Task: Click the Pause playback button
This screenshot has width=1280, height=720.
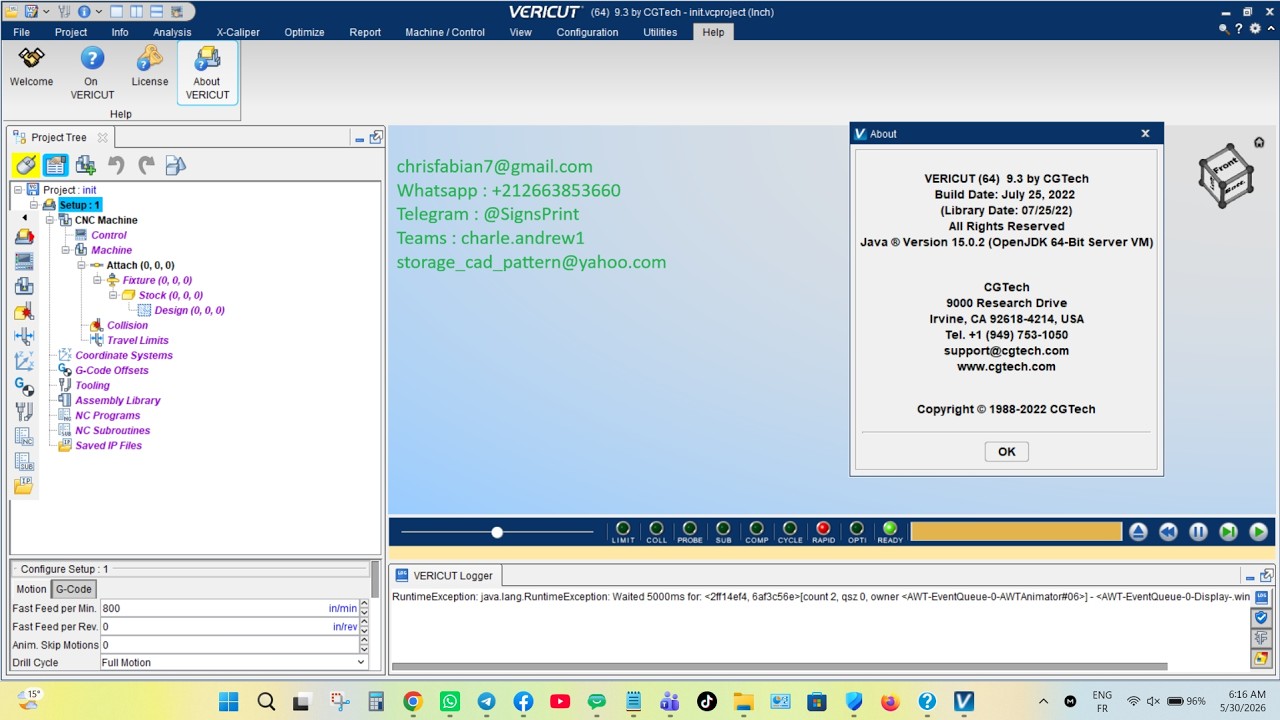Action: 1198,532
